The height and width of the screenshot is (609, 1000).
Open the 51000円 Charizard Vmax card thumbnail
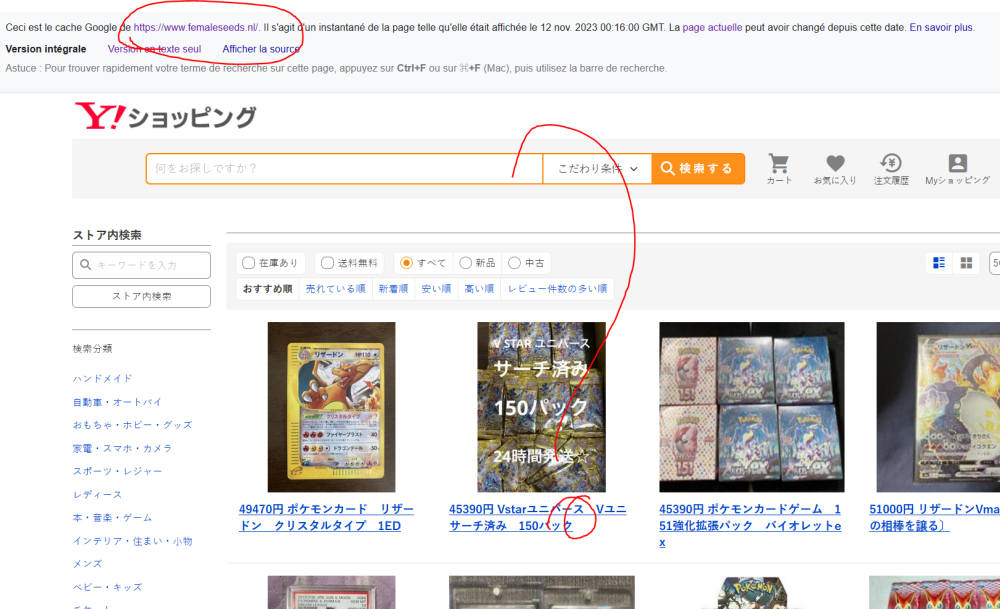tap(938, 407)
